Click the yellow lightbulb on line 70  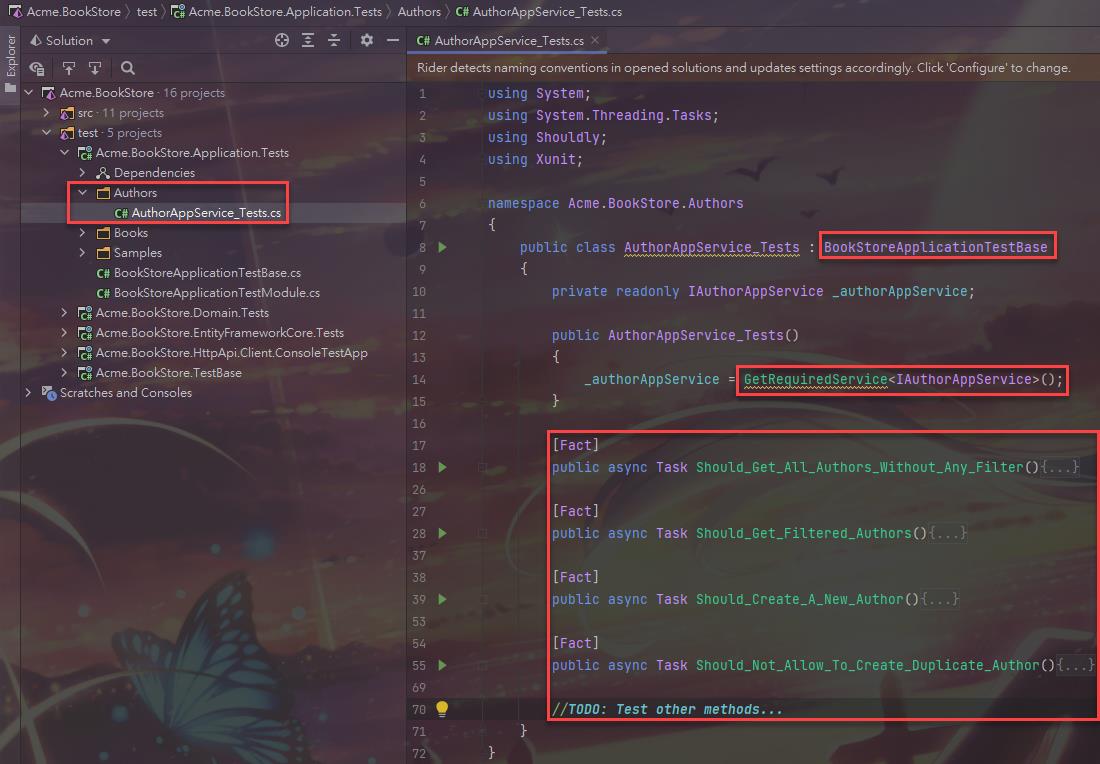(x=442, y=709)
